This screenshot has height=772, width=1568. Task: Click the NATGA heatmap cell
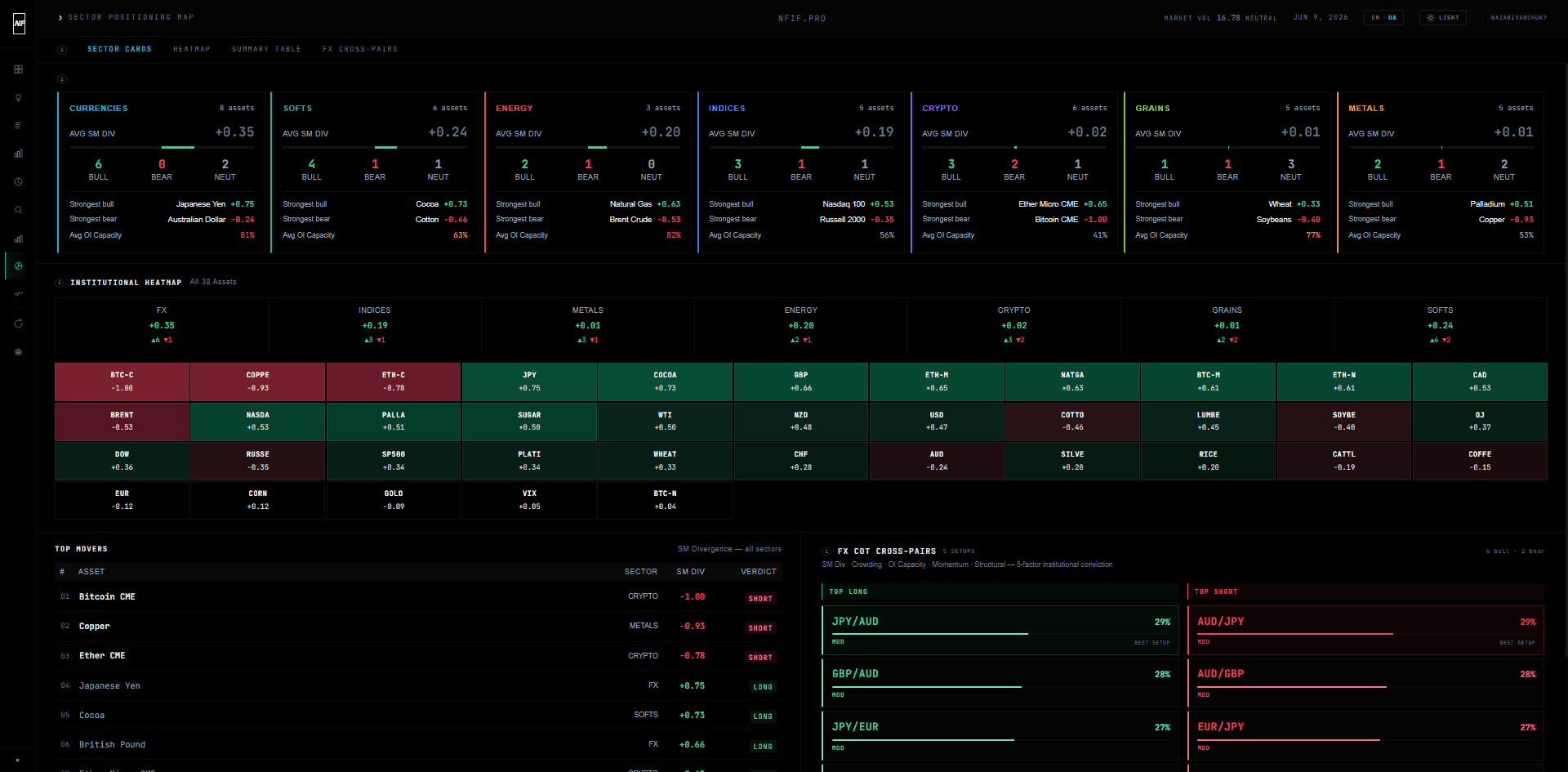click(x=1072, y=382)
